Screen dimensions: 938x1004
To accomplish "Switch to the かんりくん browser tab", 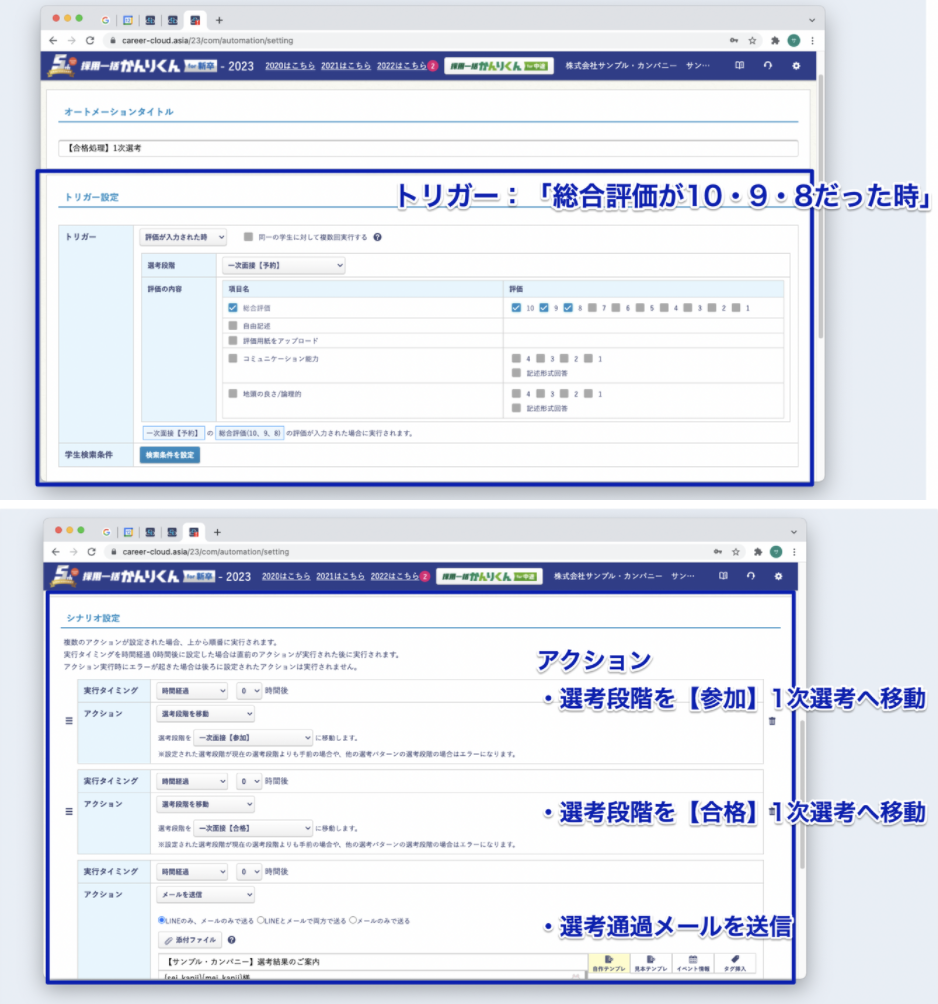I will tap(193, 18).
